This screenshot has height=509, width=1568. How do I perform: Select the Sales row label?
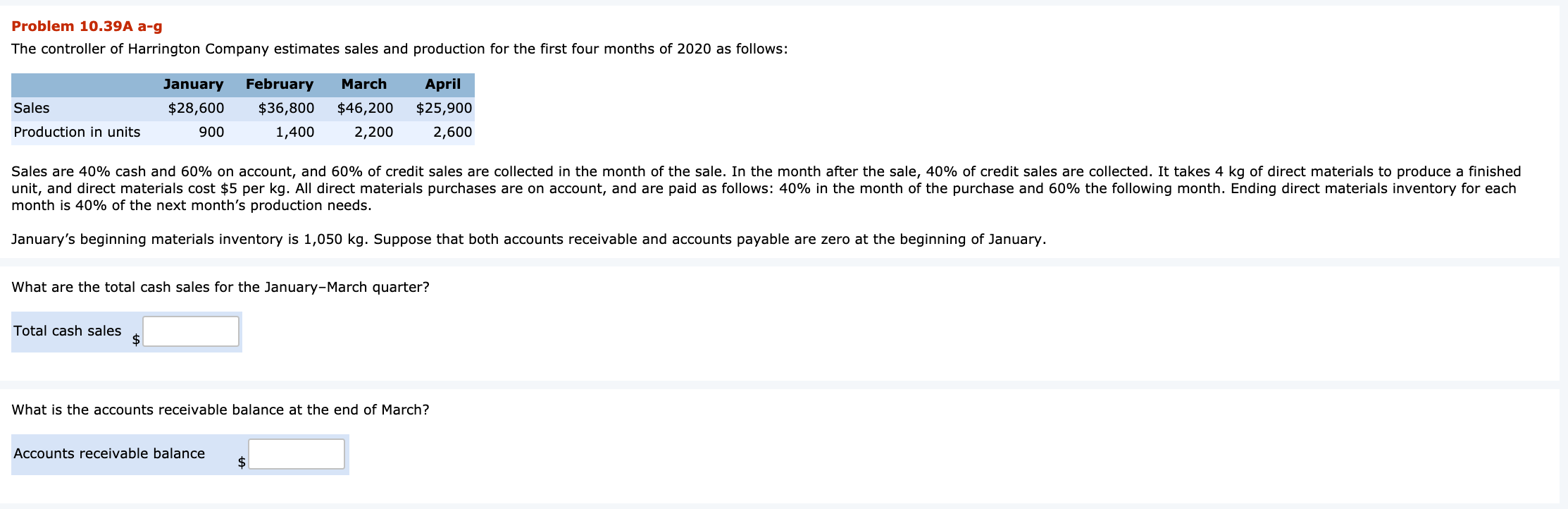pyautogui.click(x=31, y=108)
